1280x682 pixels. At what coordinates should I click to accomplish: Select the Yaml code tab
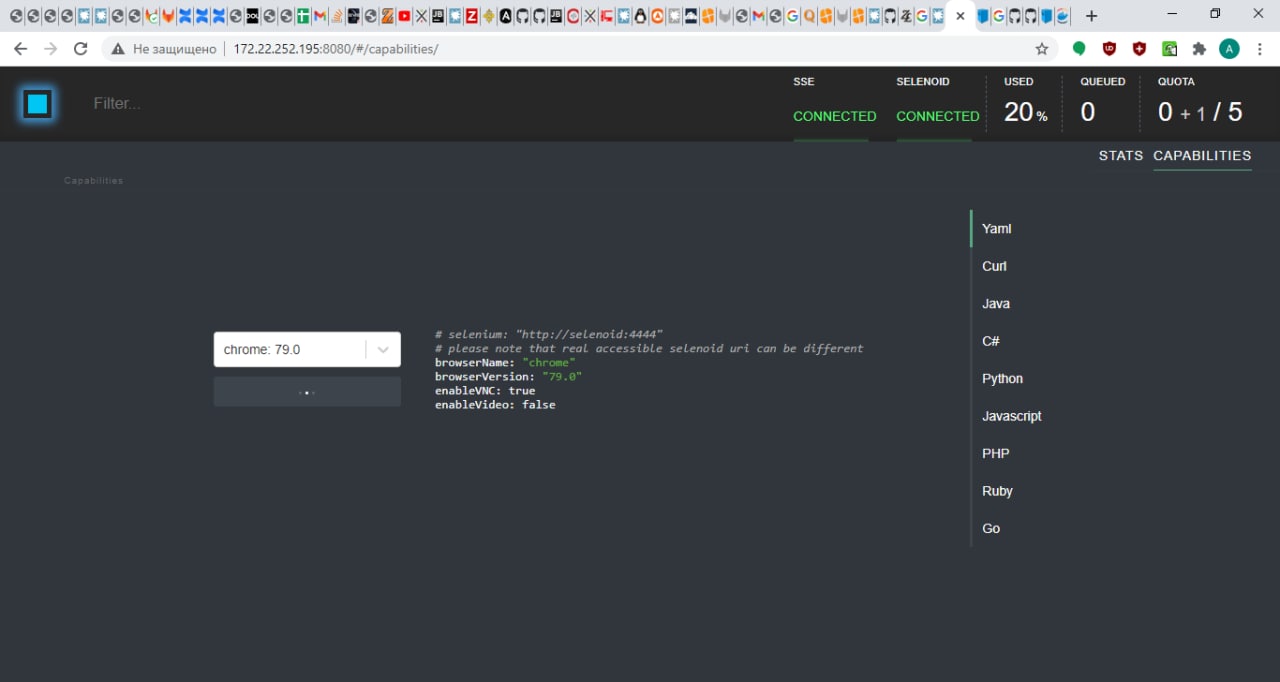coord(997,228)
